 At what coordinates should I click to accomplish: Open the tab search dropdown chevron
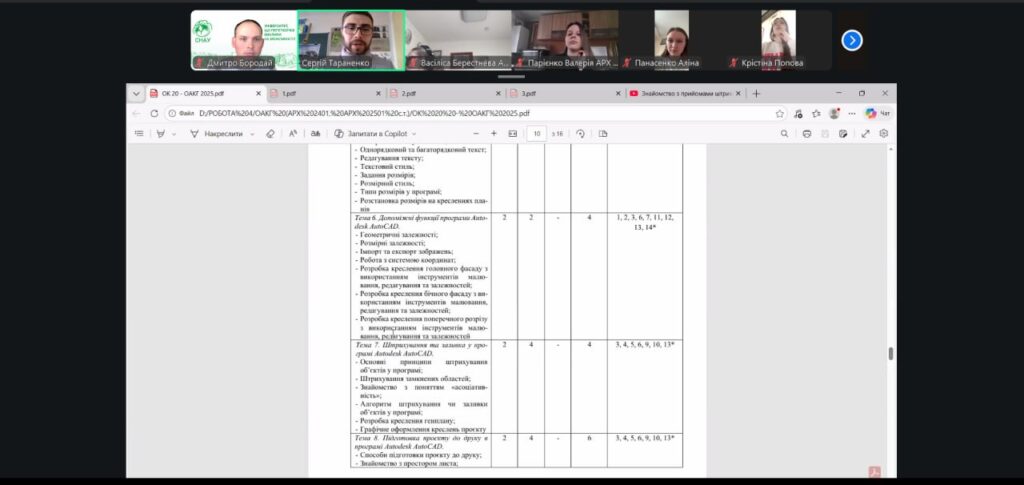pos(138,93)
